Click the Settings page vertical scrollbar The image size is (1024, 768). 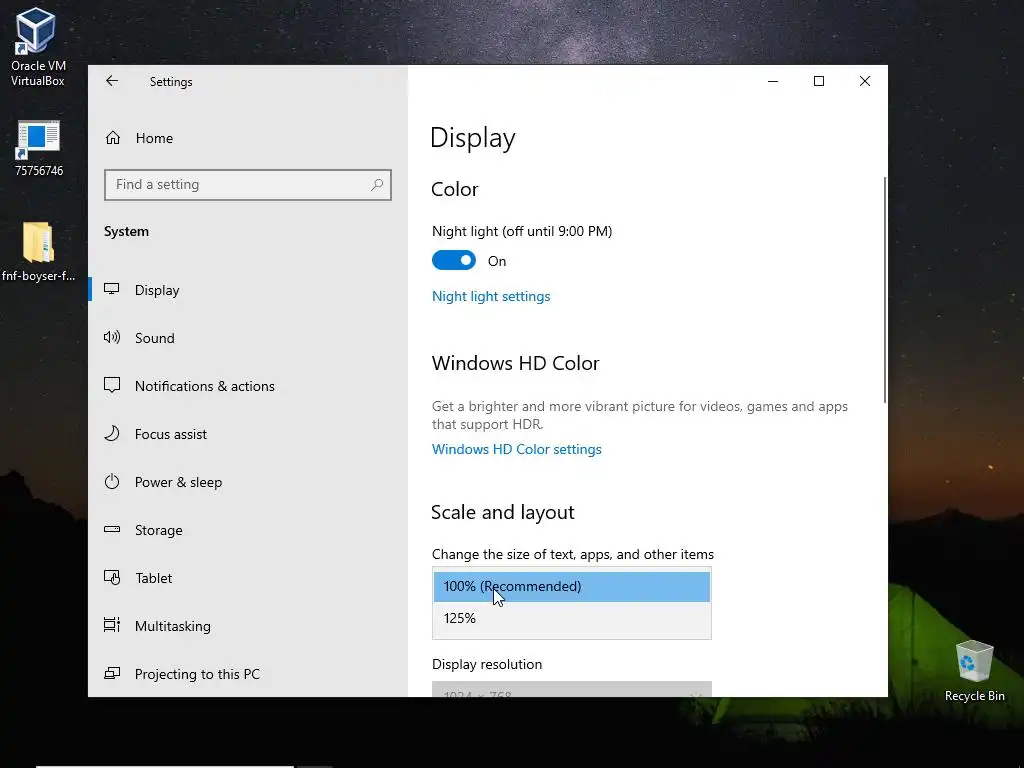[885, 290]
